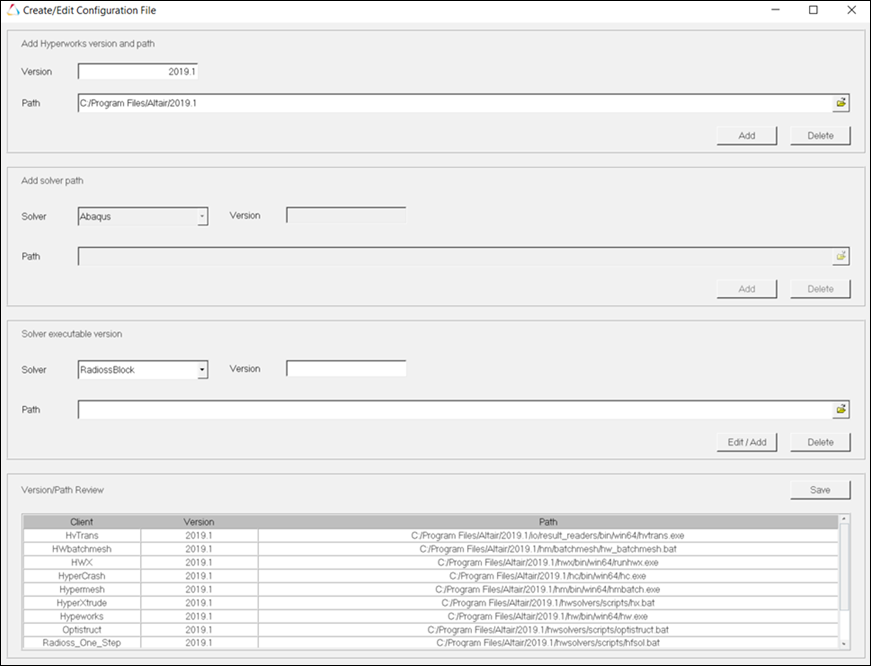Click Delete in the Add solver path section

click(x=820, y=289)
